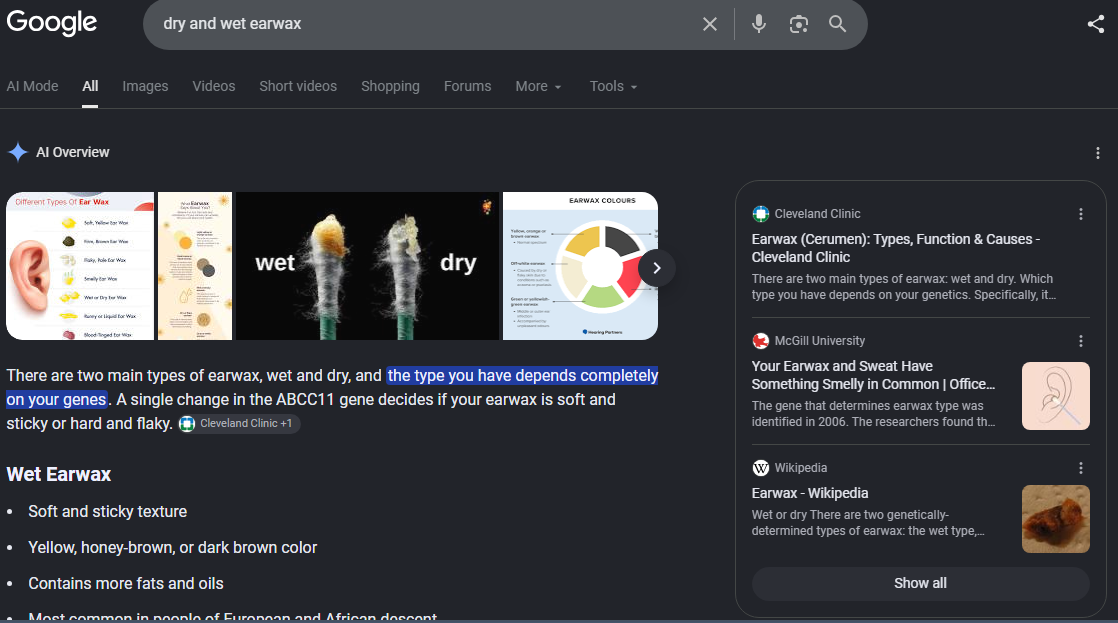Open Earwax Colours chart image
The height and width of the screenshot is (623, 1118).
(x=580, y=266)
